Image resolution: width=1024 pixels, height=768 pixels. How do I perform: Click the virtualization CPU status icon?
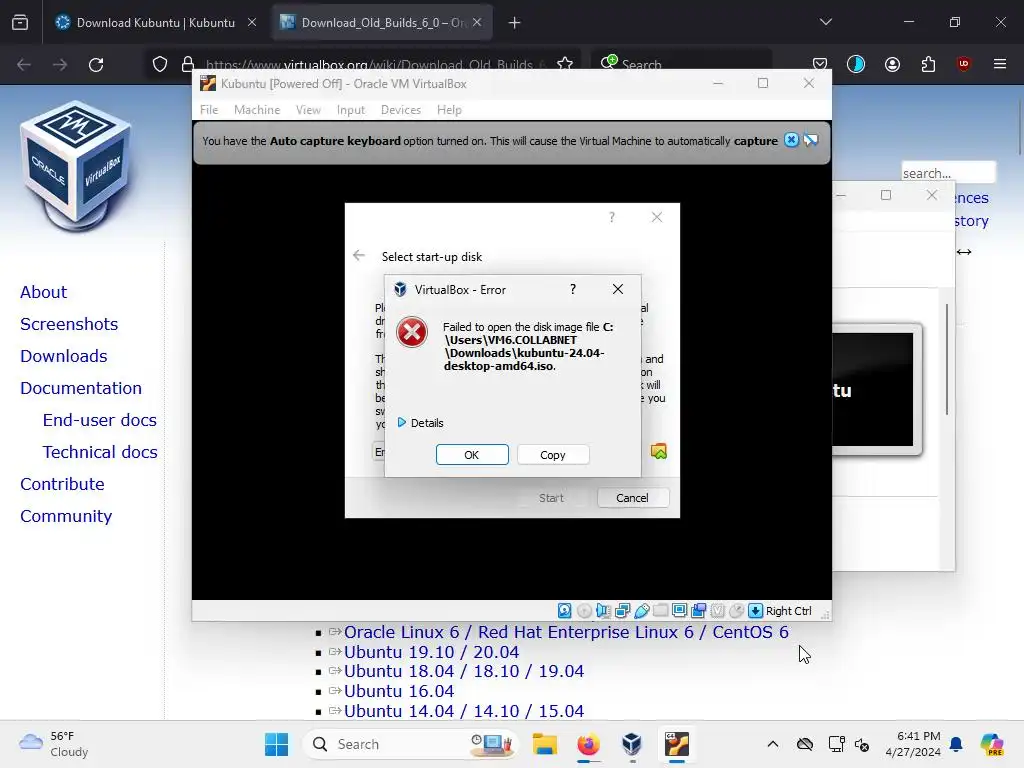point(717,611)
